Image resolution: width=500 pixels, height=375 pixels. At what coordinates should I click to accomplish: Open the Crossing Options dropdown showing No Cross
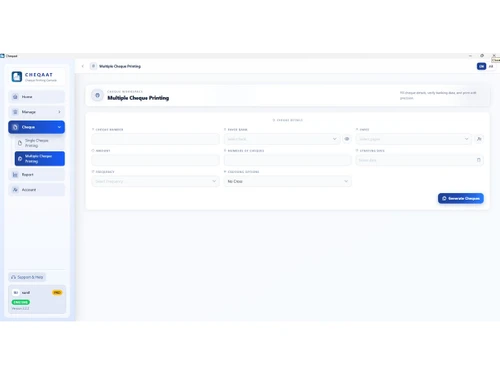(288, 181)
